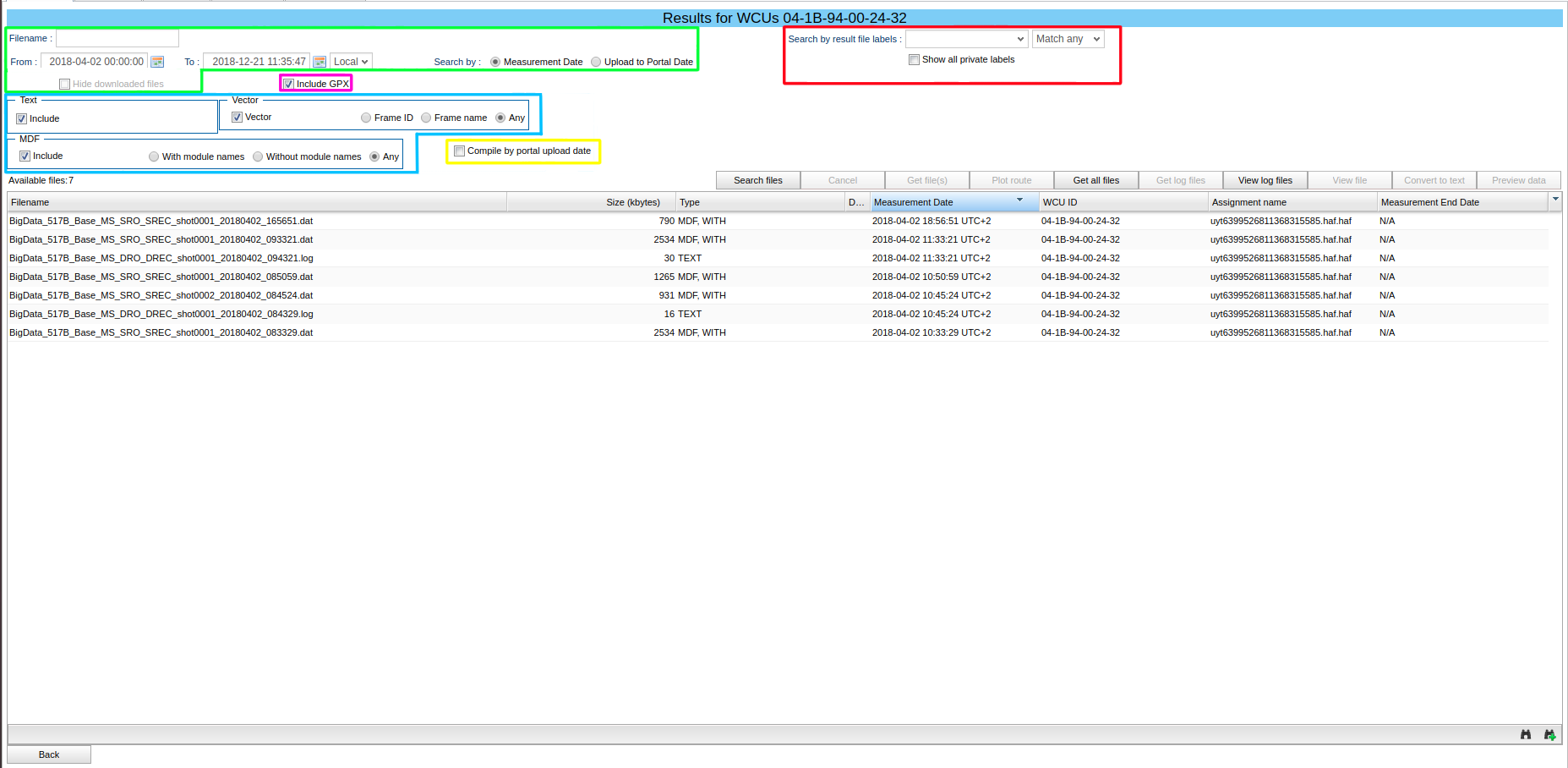This screenshot has height=768, width=1568.
Task: Expand the Local timezone dropdown
Action: click(351, 62)
